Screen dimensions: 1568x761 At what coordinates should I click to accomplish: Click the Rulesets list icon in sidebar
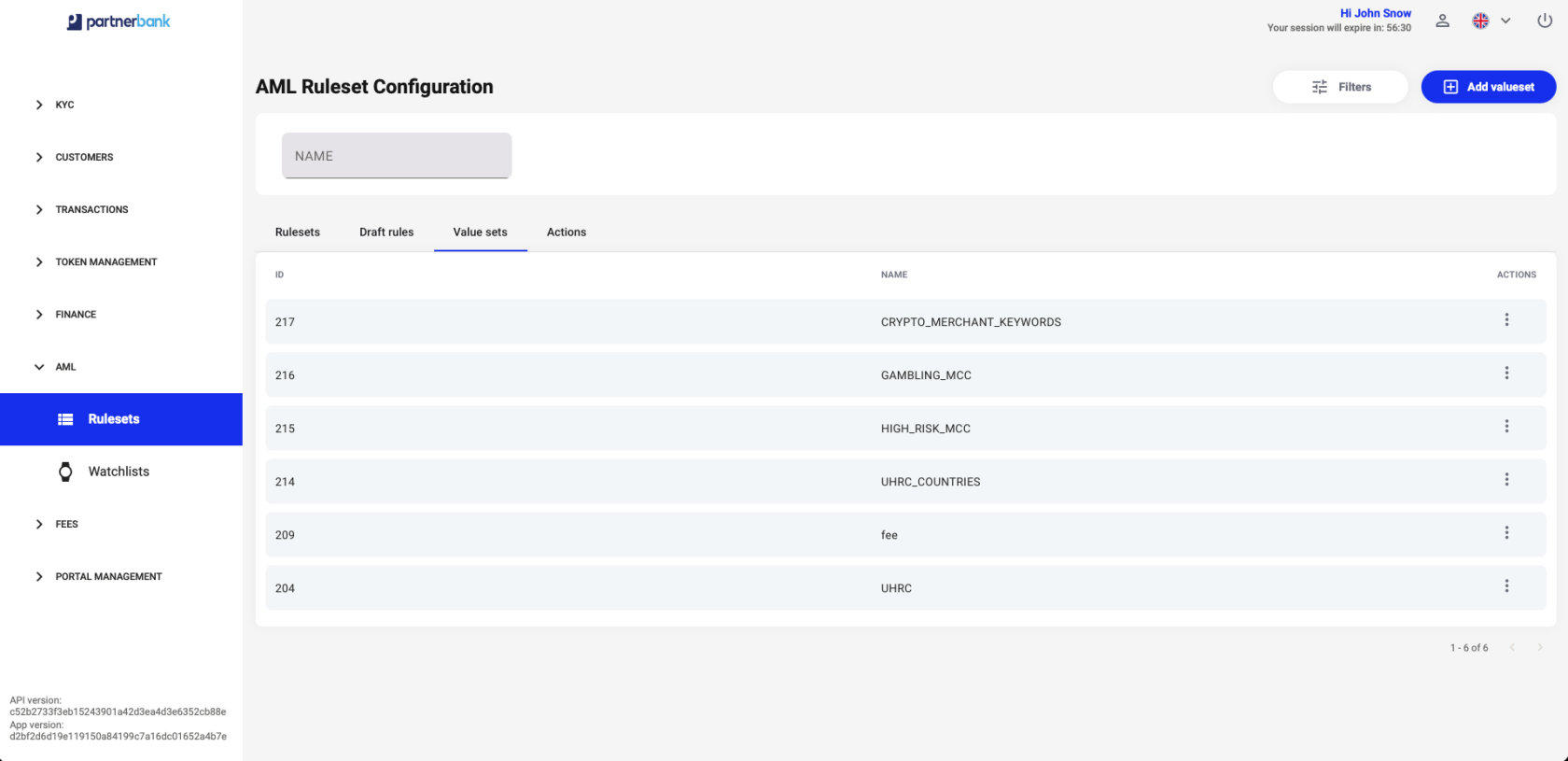pos(65,419)
